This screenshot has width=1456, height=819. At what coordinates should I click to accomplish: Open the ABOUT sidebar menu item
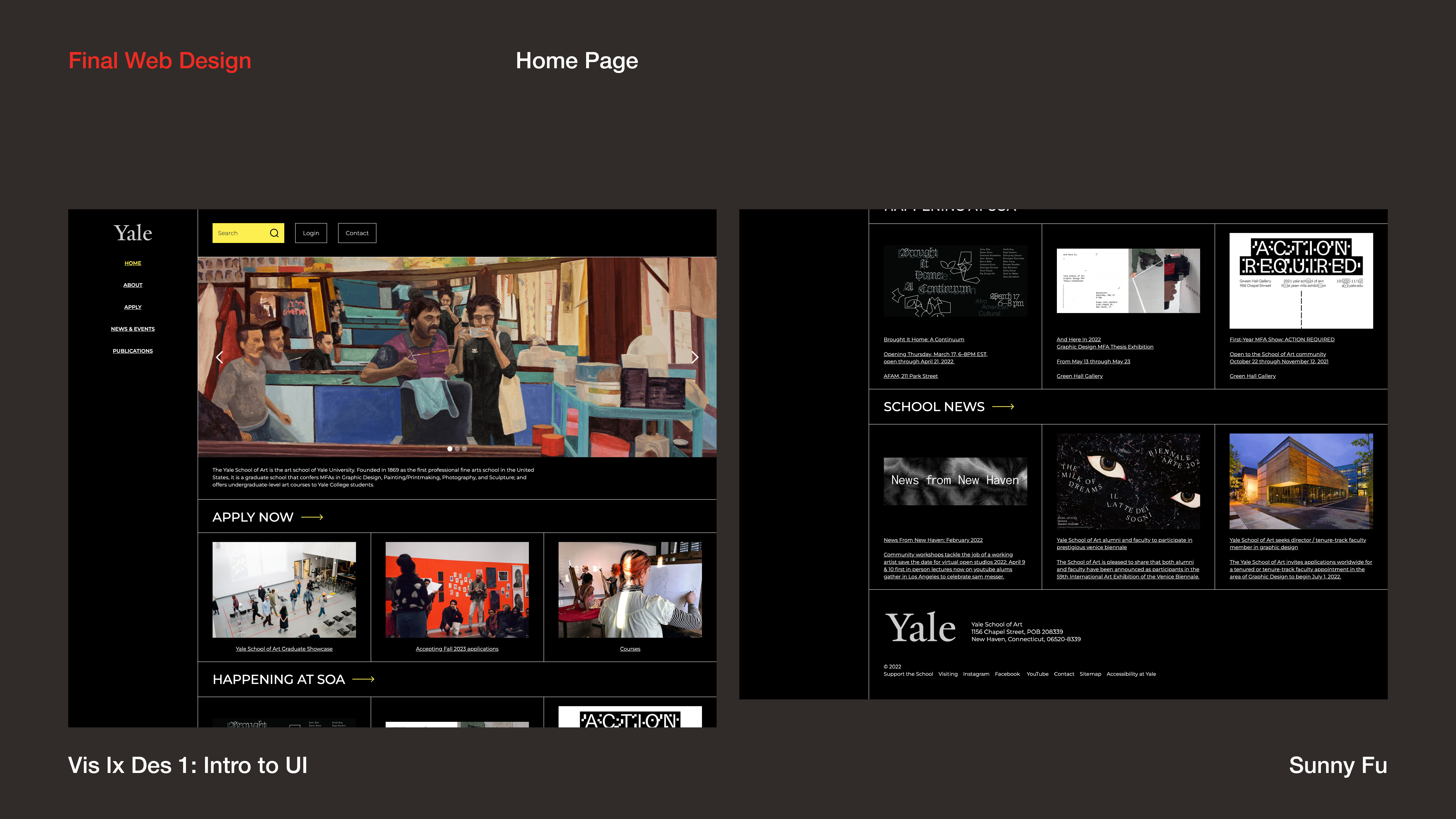point(133,285)
